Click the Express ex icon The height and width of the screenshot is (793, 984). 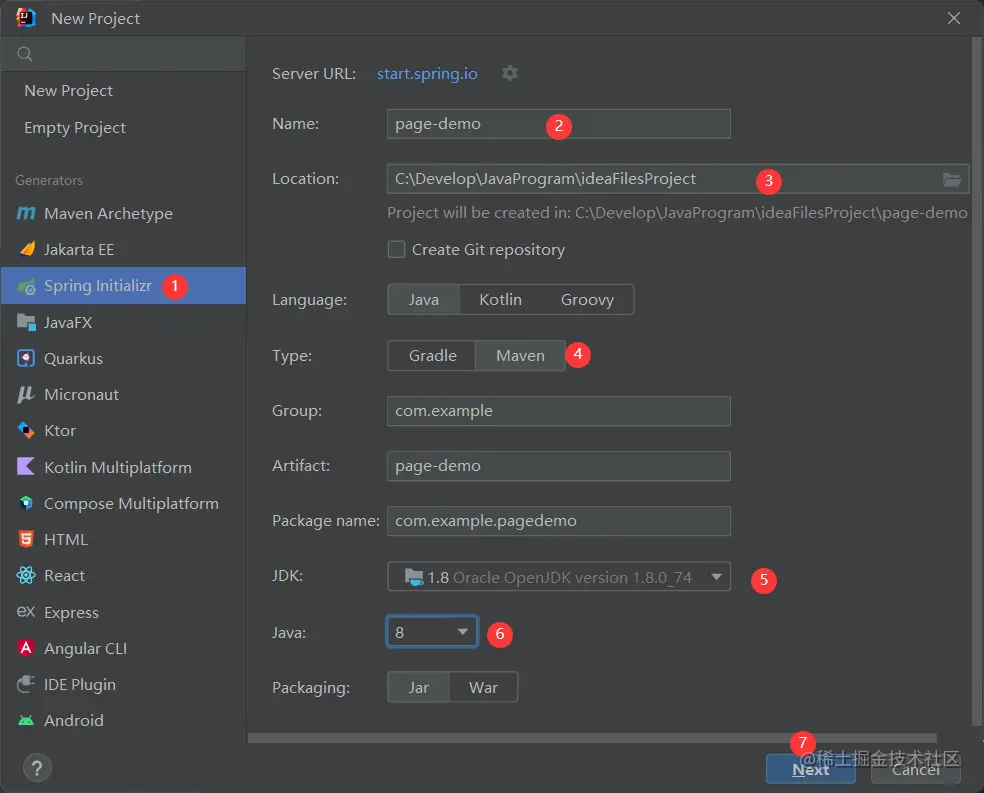point(26,612)
